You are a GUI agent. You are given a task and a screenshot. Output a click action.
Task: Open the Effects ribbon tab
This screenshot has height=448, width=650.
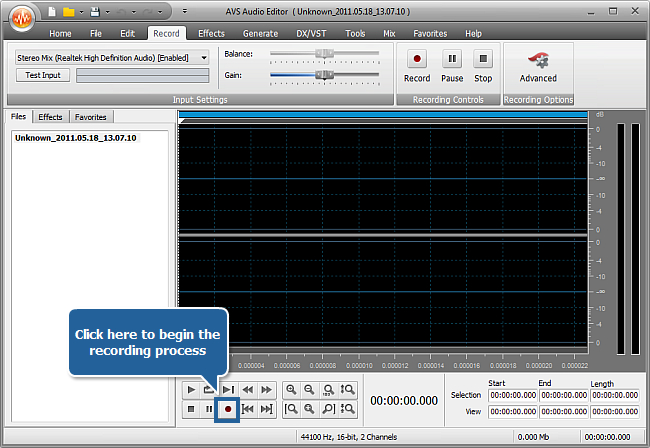tap(211, 34)
